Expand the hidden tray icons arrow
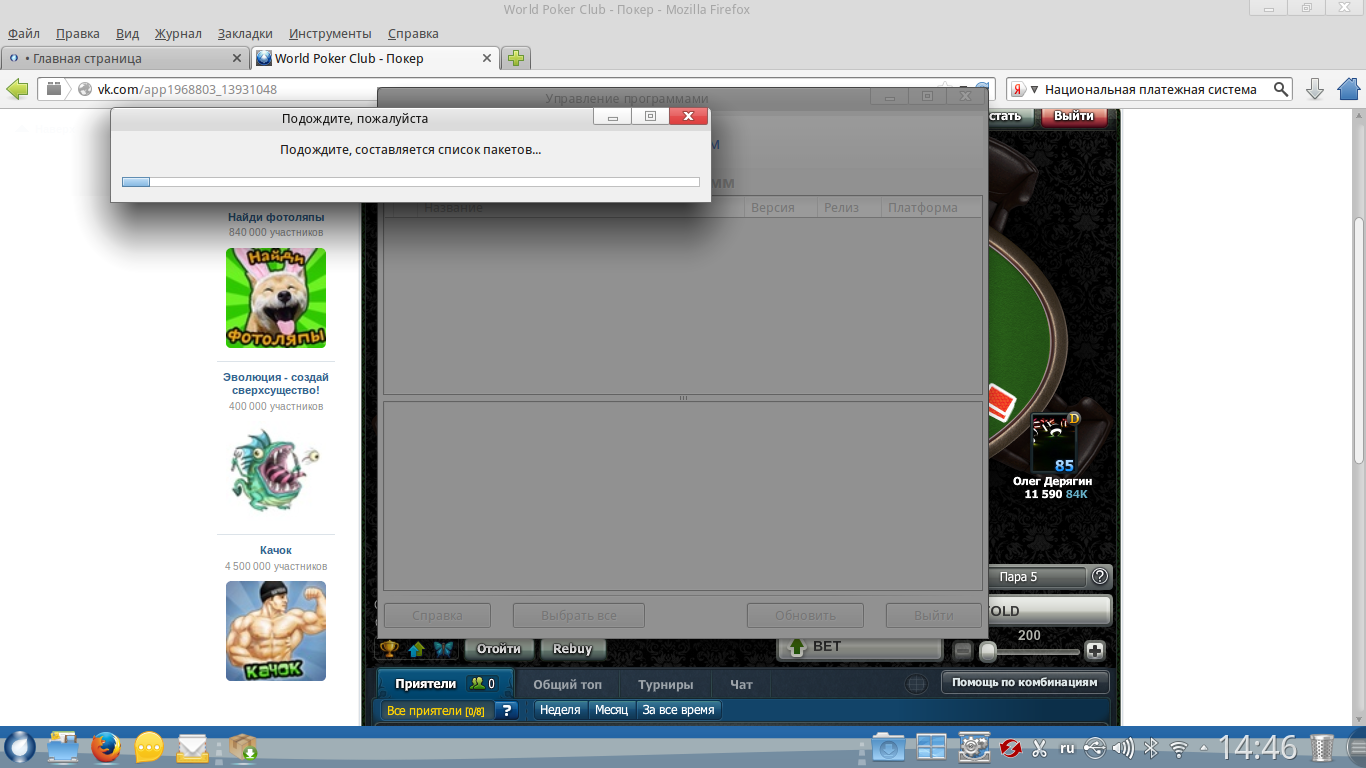 coord(1203,748)
